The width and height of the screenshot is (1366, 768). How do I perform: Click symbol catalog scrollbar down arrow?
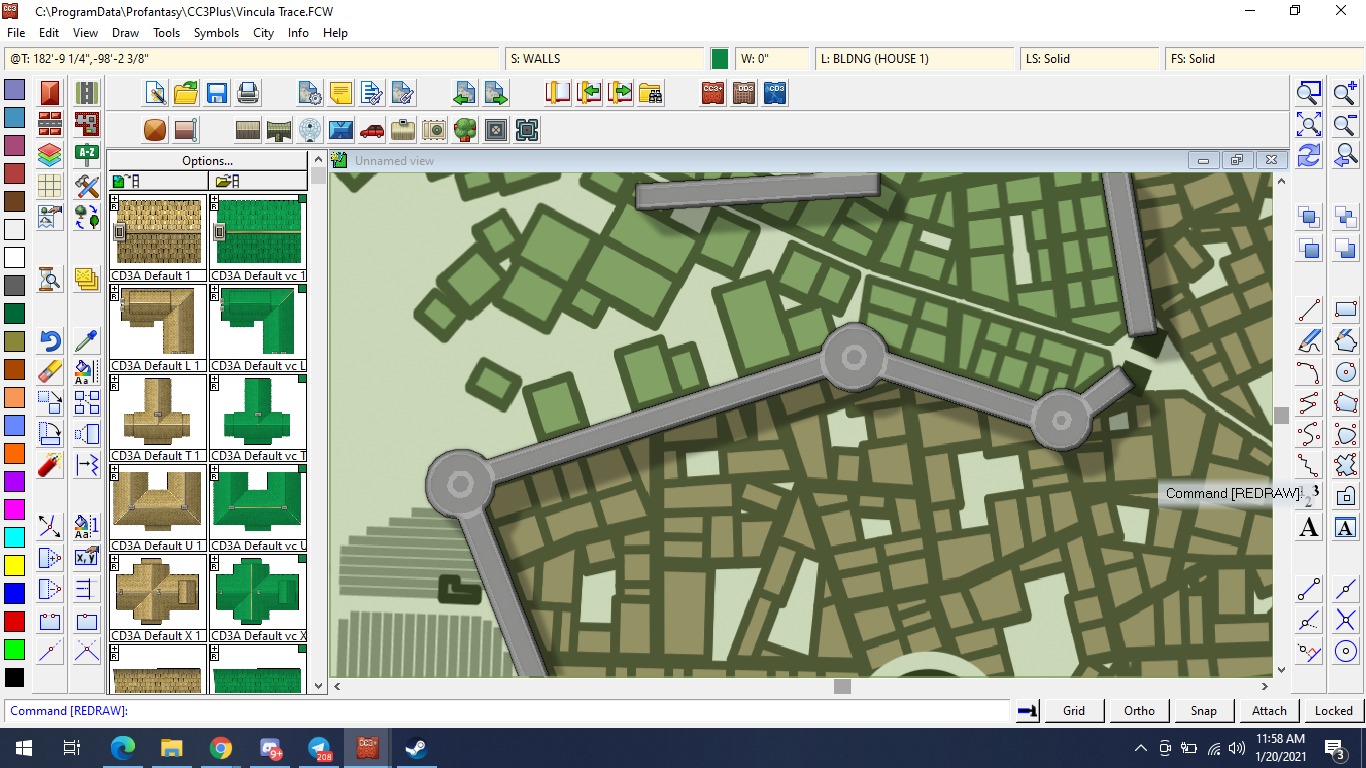pos(318,686)
